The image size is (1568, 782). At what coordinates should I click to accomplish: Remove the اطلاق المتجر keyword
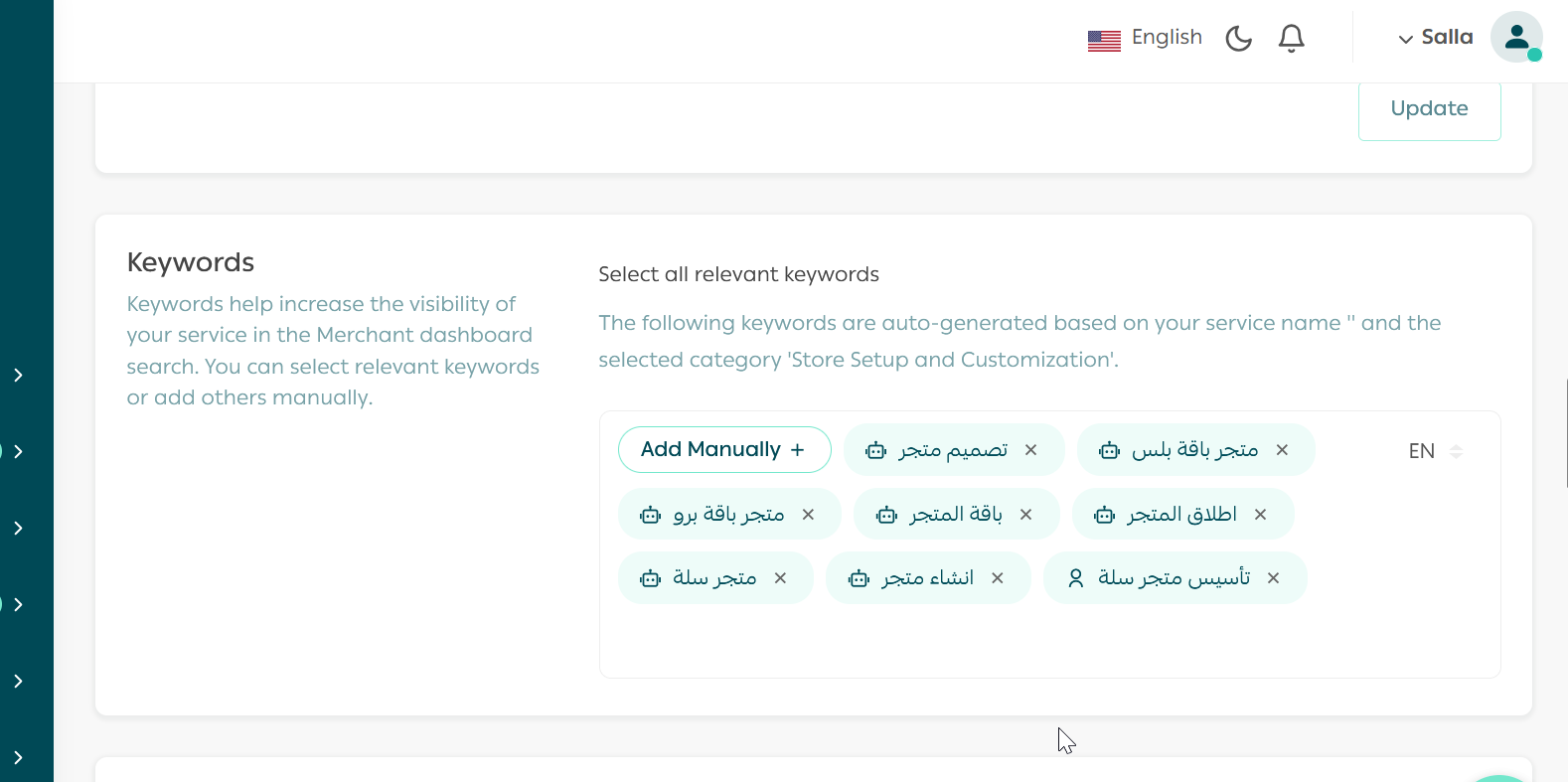click(x=1260, y=515)
